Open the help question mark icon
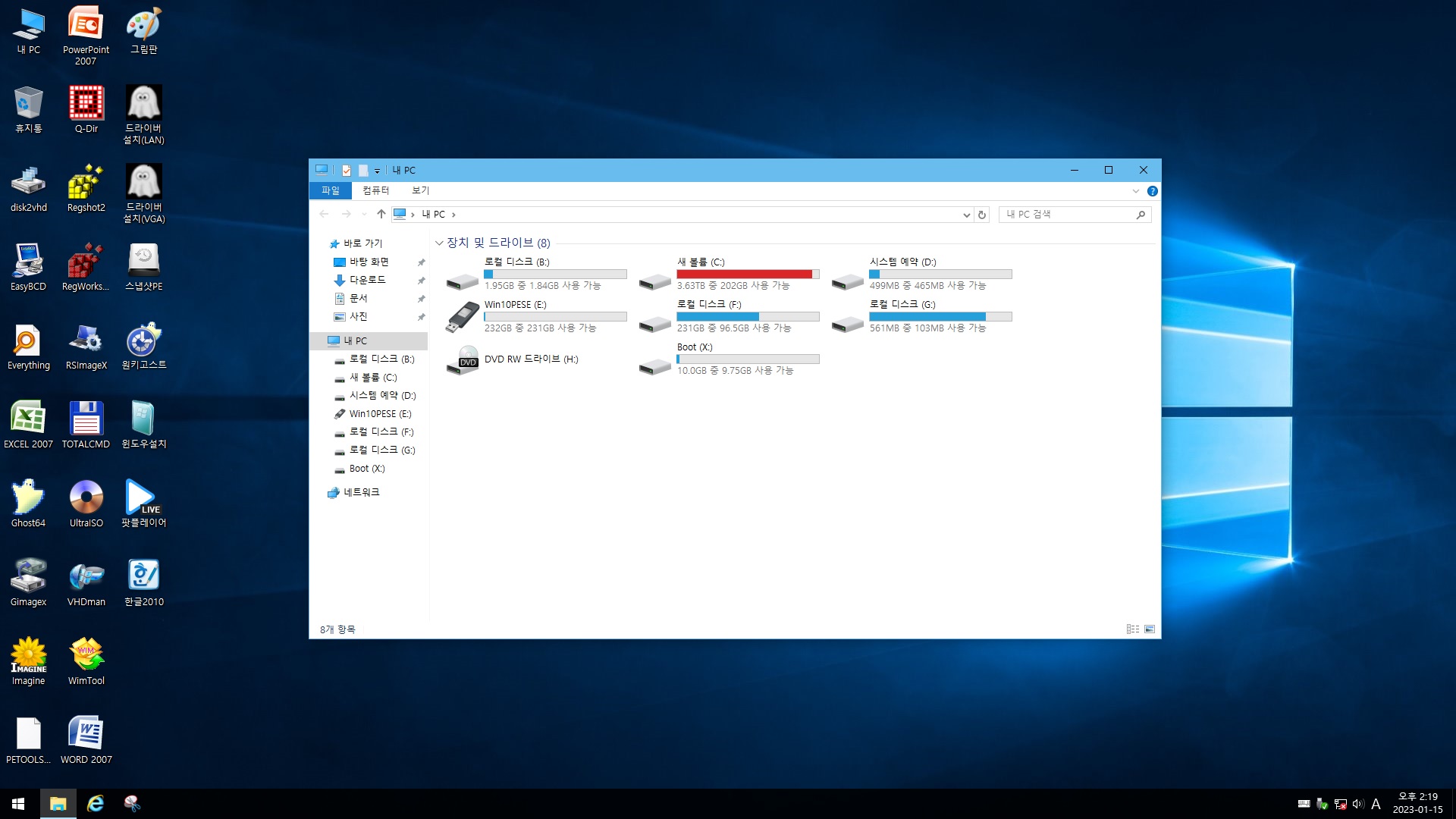The width and height of the screenshot is (1456, 819). point(1152,191)
